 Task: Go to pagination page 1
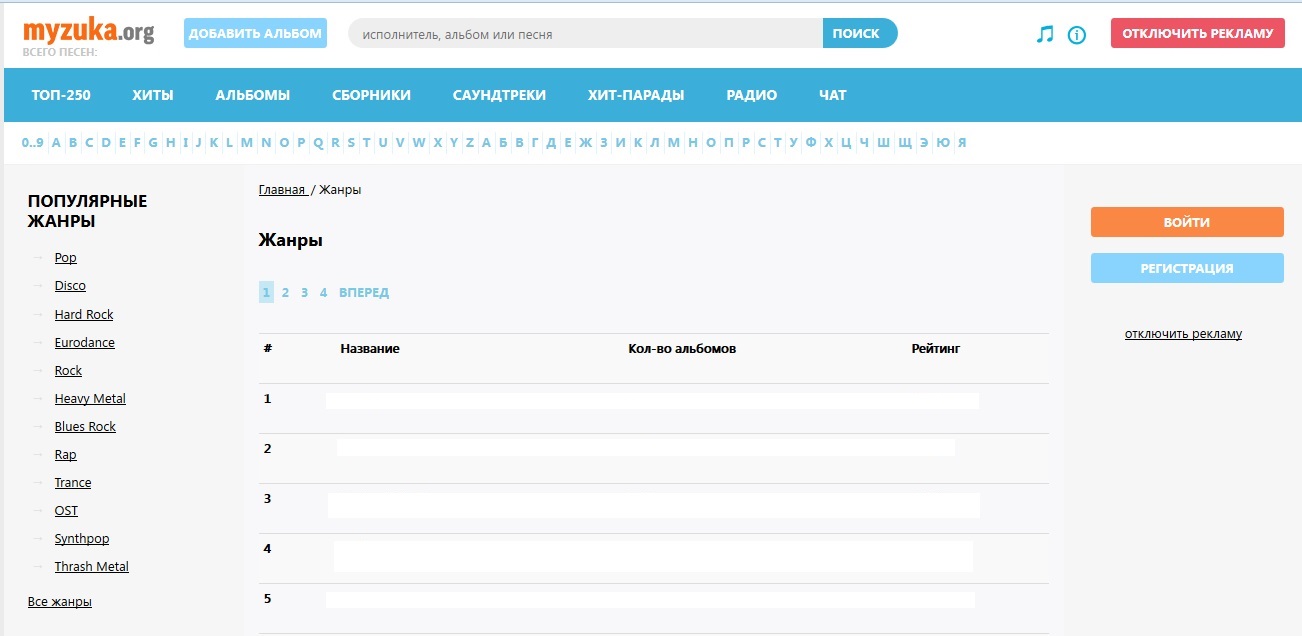pos(266,293)
